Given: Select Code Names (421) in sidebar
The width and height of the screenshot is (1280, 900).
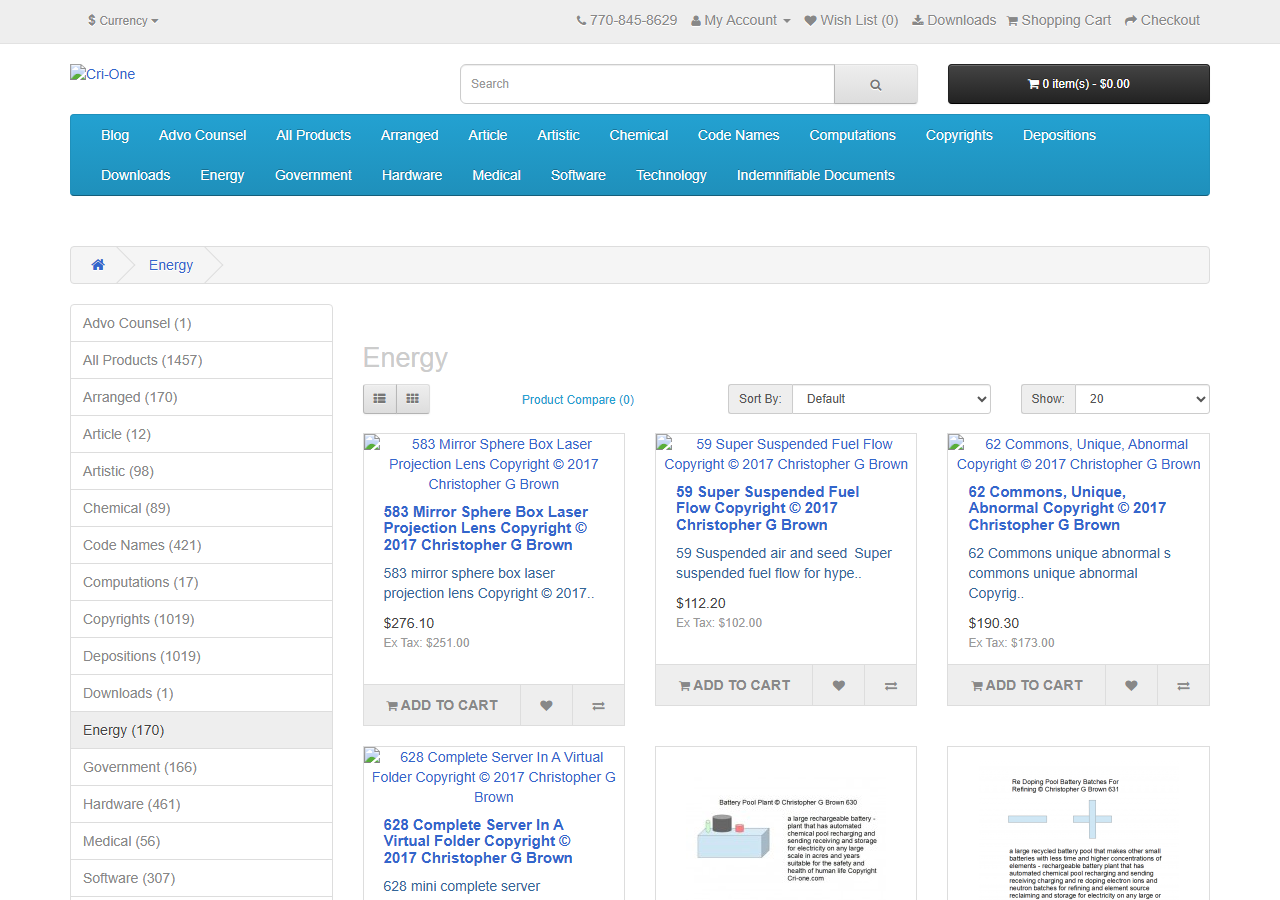Looking at the screenshot, I should point(201,545).
